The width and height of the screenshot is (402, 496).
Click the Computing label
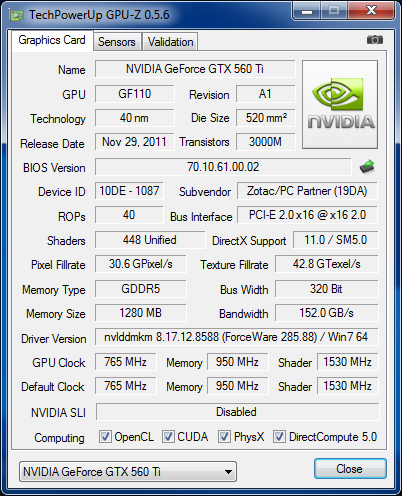click(x=59, y=438)
